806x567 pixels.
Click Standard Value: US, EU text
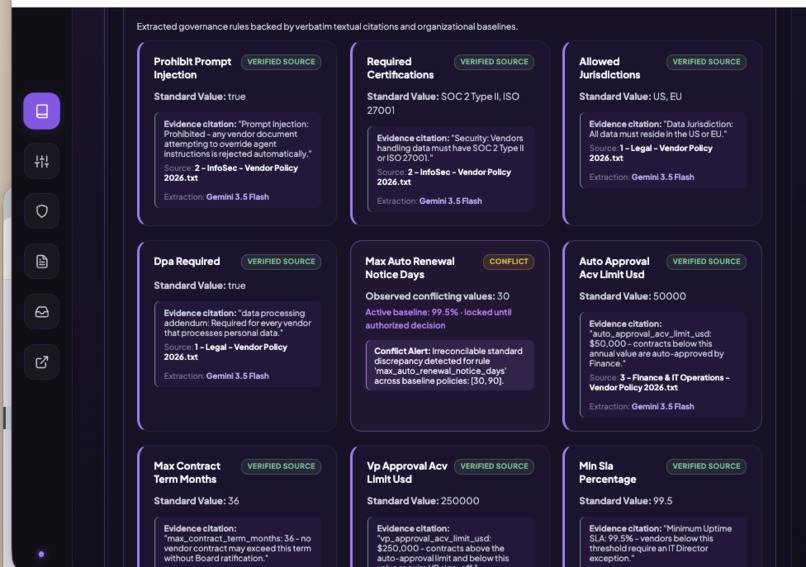click(630, 97)
